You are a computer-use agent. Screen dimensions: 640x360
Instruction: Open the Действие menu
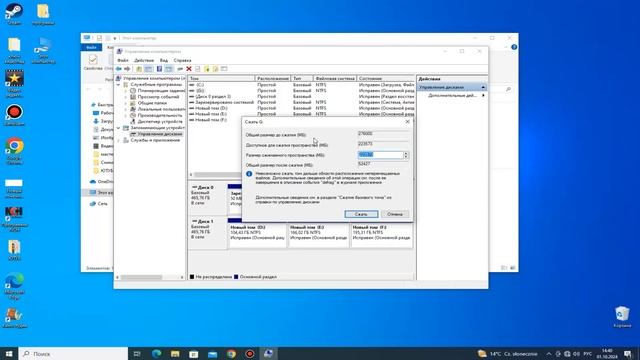144,60
